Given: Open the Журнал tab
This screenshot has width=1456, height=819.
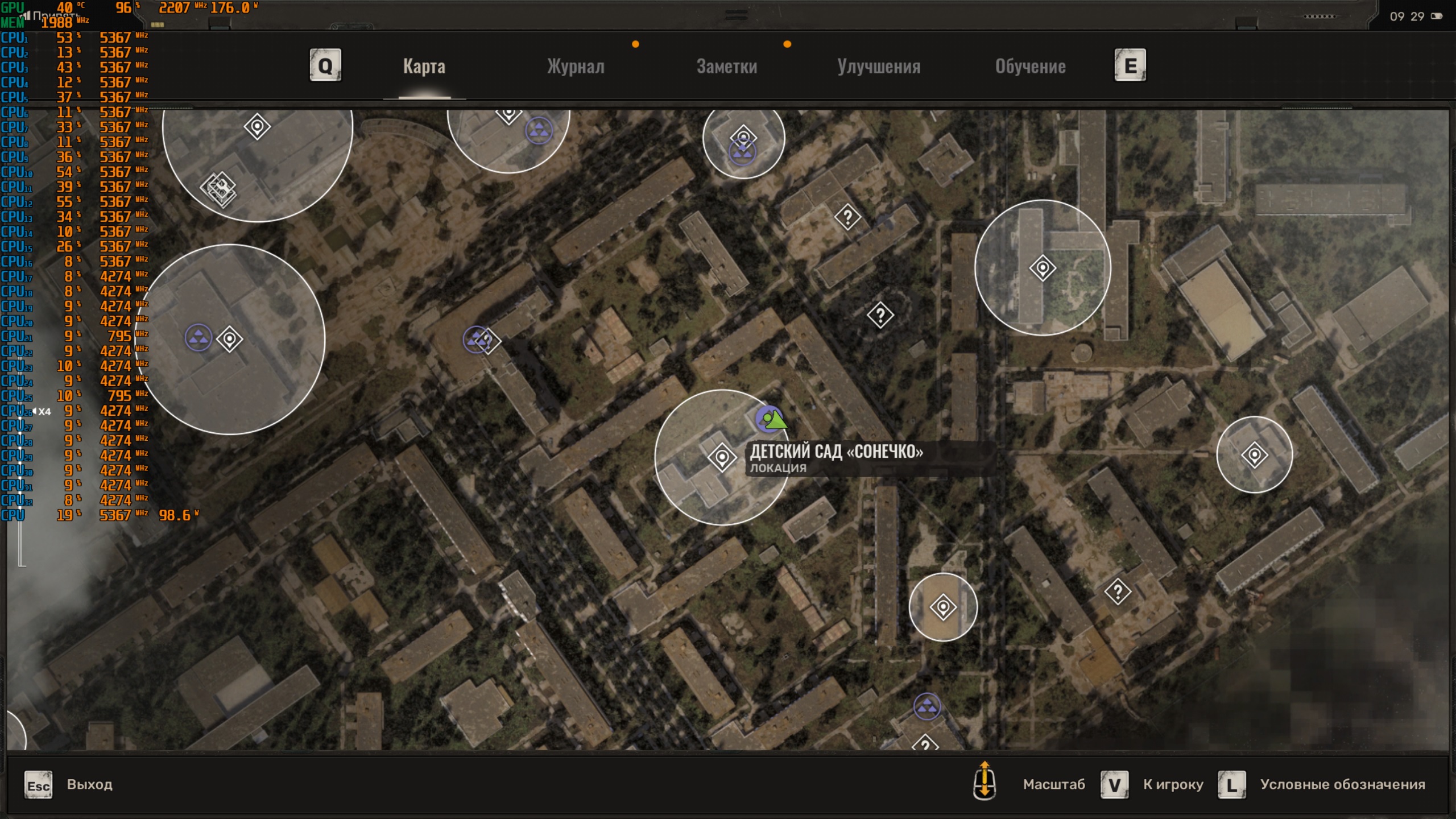Looking at the screenshot, I should (x=576, y=67).
